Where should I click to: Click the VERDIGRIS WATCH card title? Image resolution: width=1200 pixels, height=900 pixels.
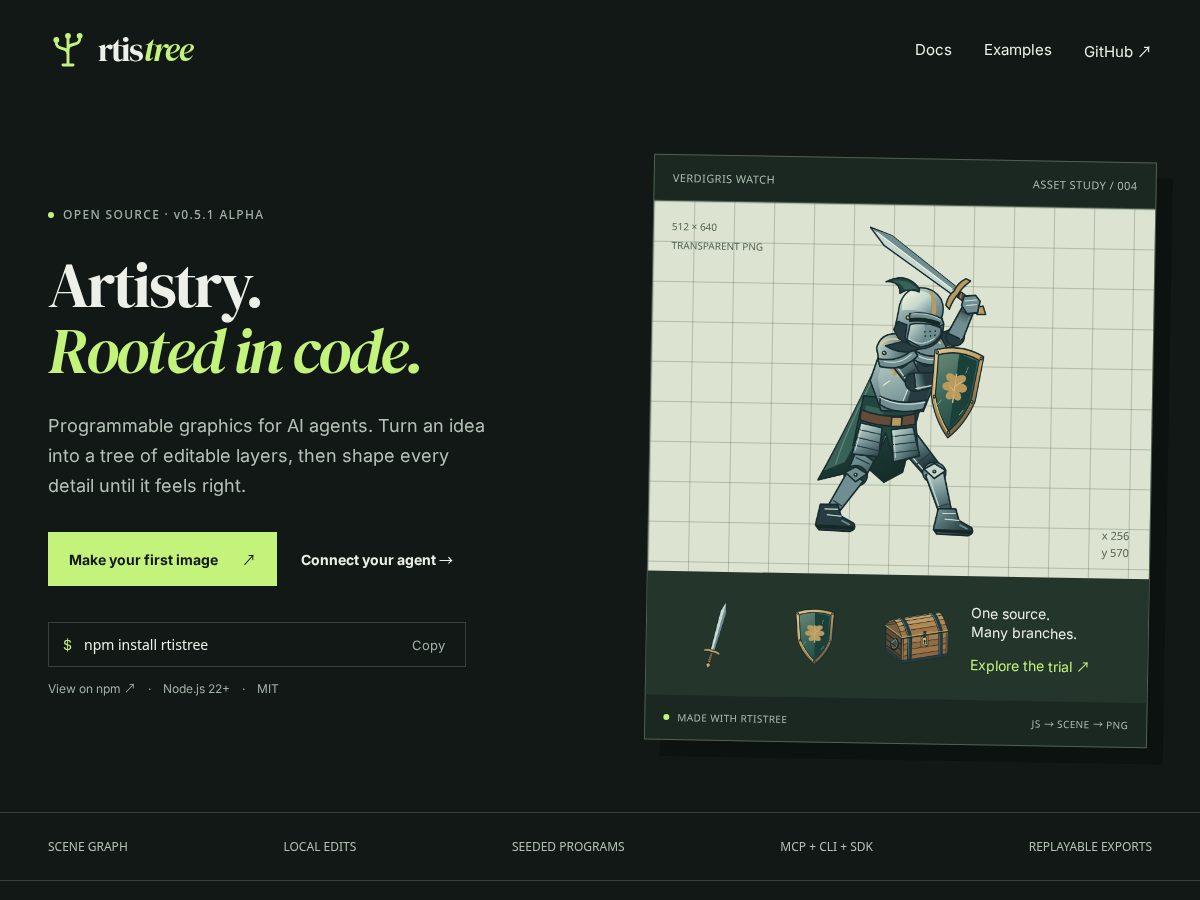(723, 179)
